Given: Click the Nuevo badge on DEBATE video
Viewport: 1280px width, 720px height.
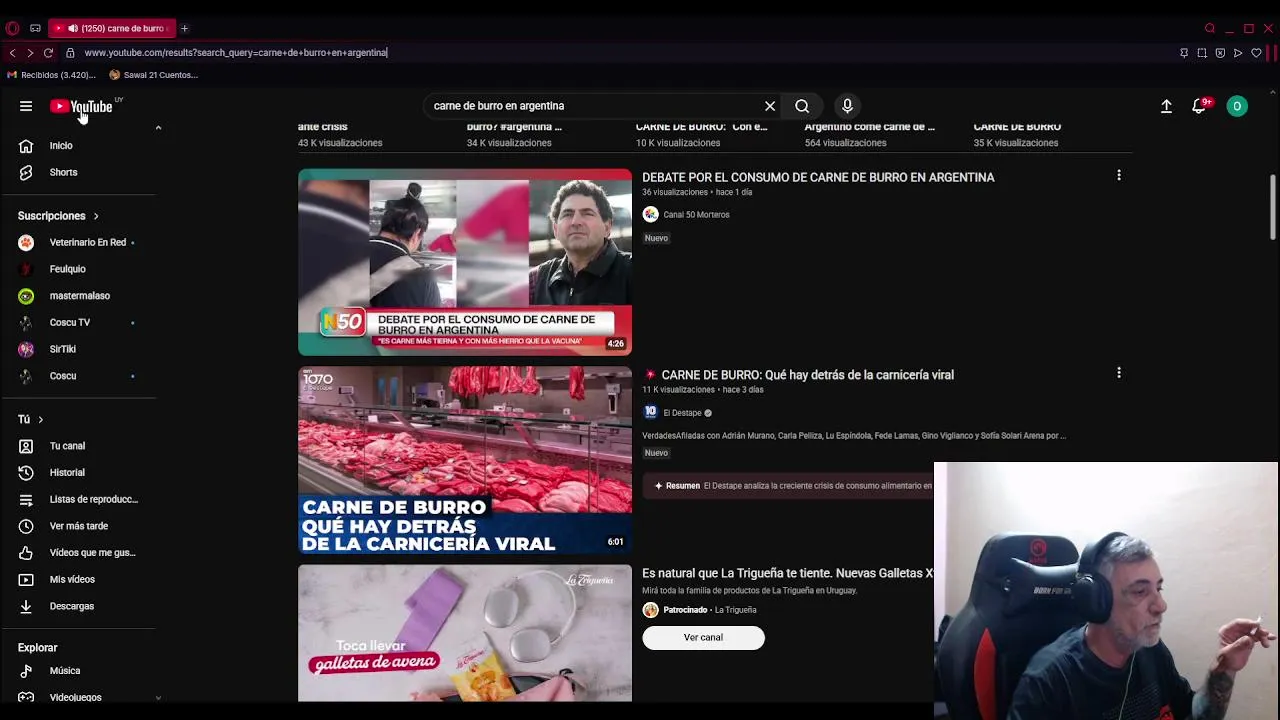Looking at the screenshot, I should click(x=656, y=238).
